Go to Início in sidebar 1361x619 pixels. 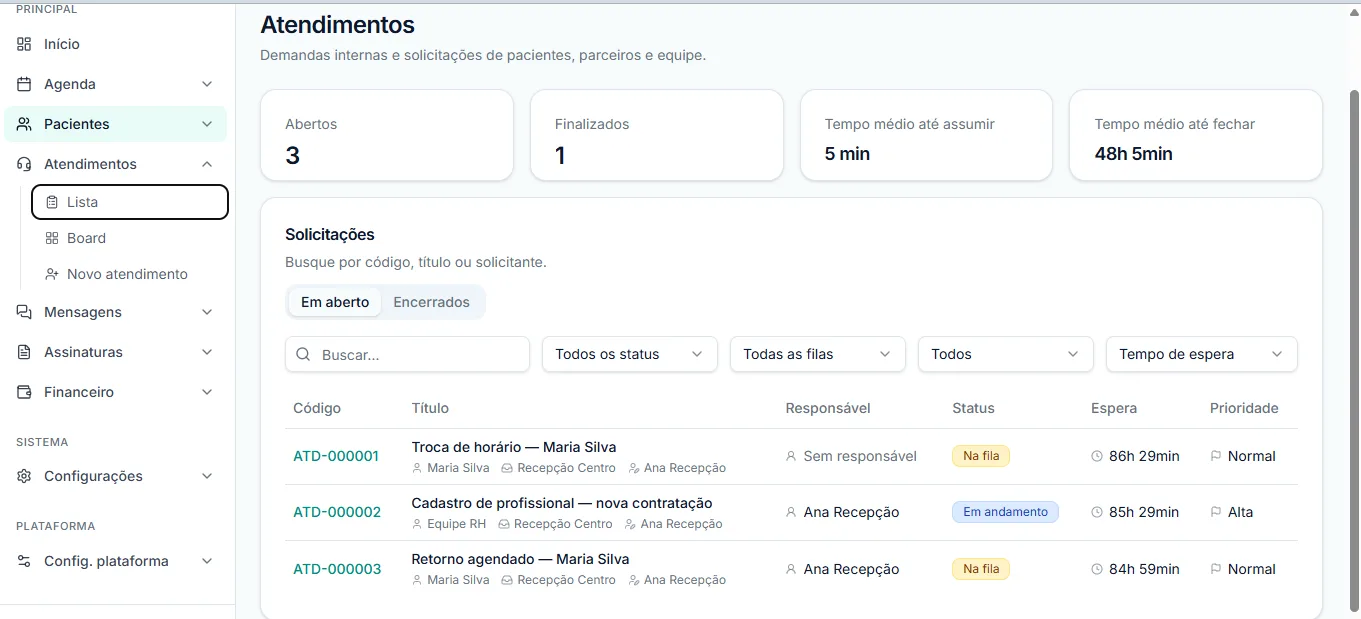pyautogui.click(x=116, y=44)
